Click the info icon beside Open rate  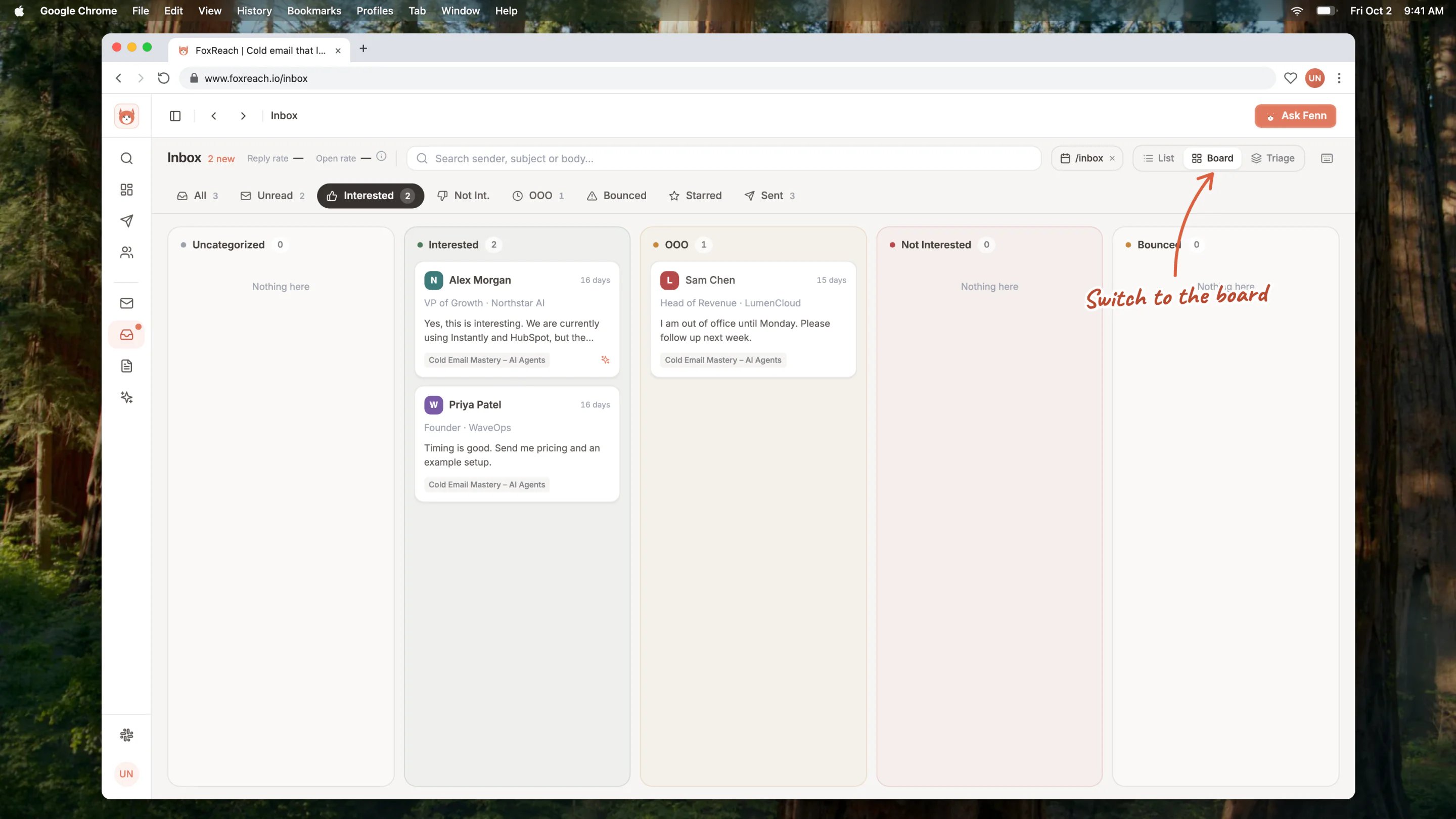pos(382,157)
